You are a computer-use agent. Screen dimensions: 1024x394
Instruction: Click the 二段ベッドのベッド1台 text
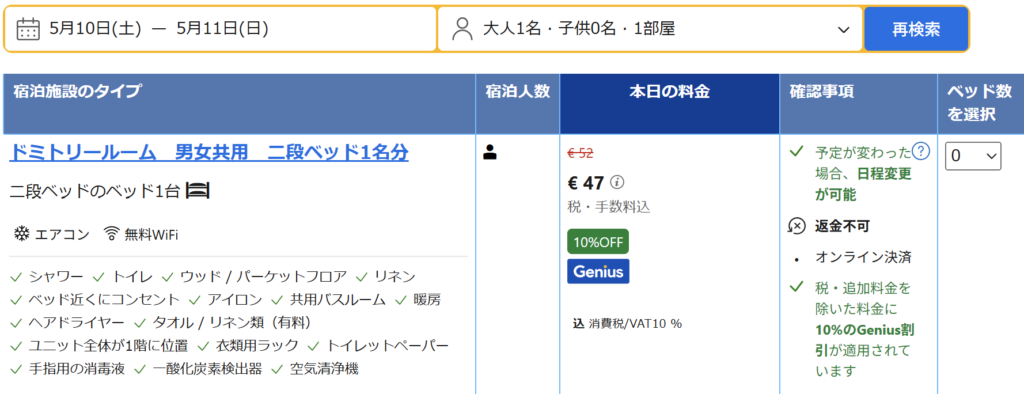(96, 191)
